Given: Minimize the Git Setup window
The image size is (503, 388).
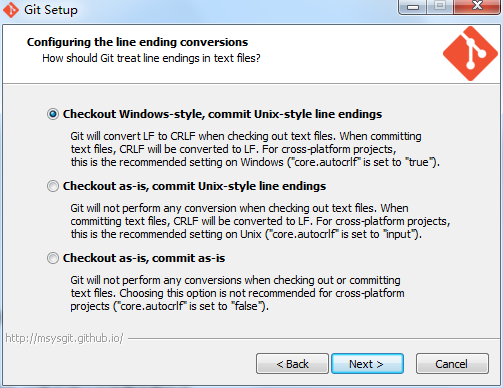Looking at the screenshot, I should pos(413,7).
